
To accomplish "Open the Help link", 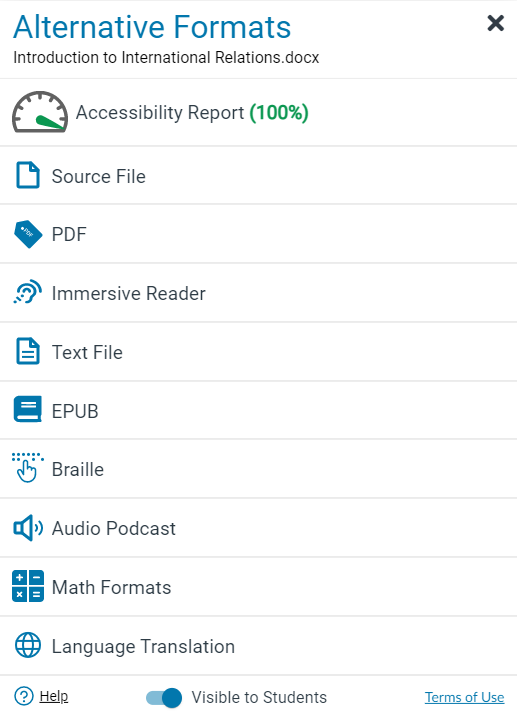I will click(54, 696).
